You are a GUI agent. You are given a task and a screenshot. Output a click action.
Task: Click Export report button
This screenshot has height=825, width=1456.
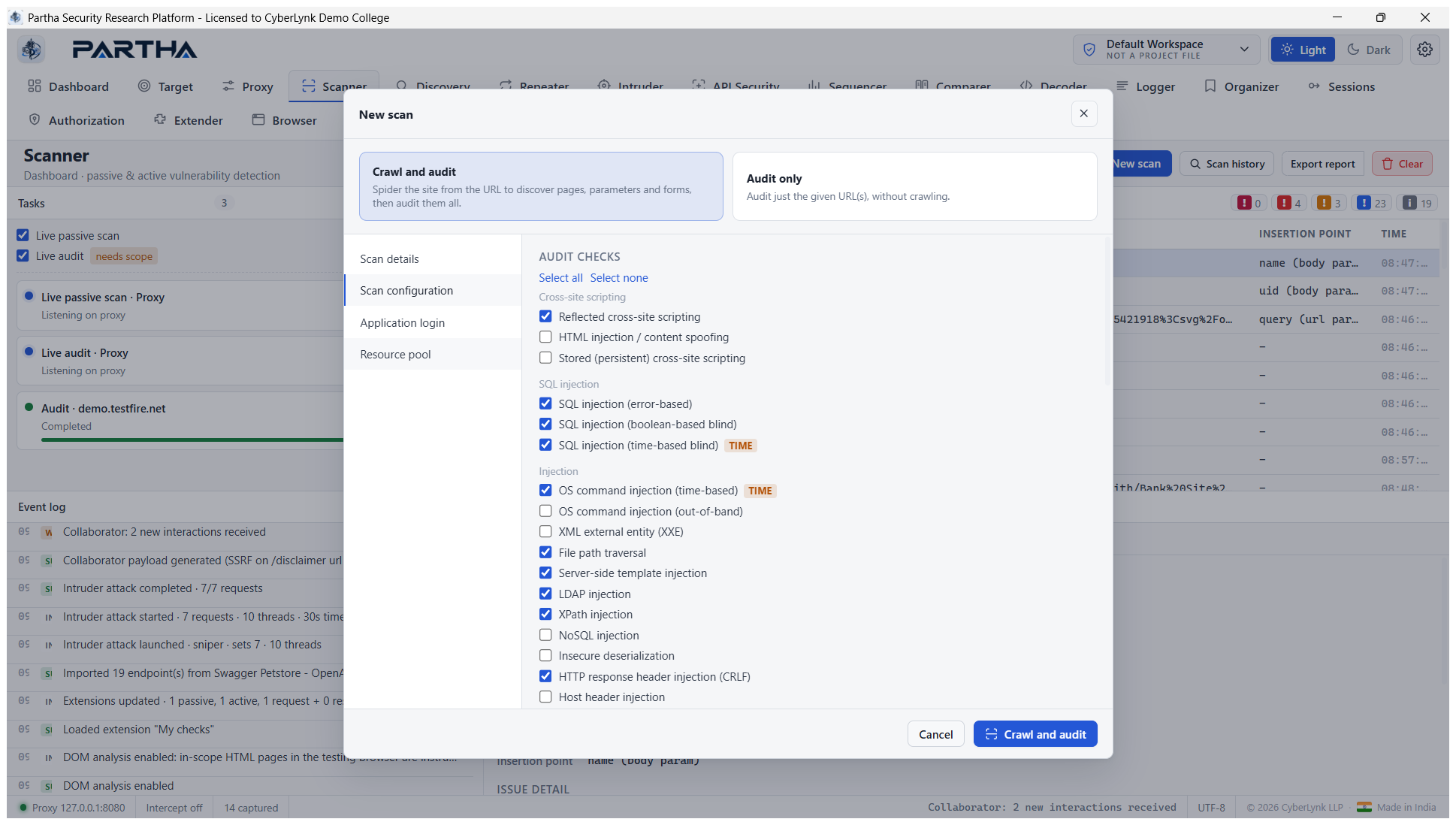click(x=1322, y=164)
